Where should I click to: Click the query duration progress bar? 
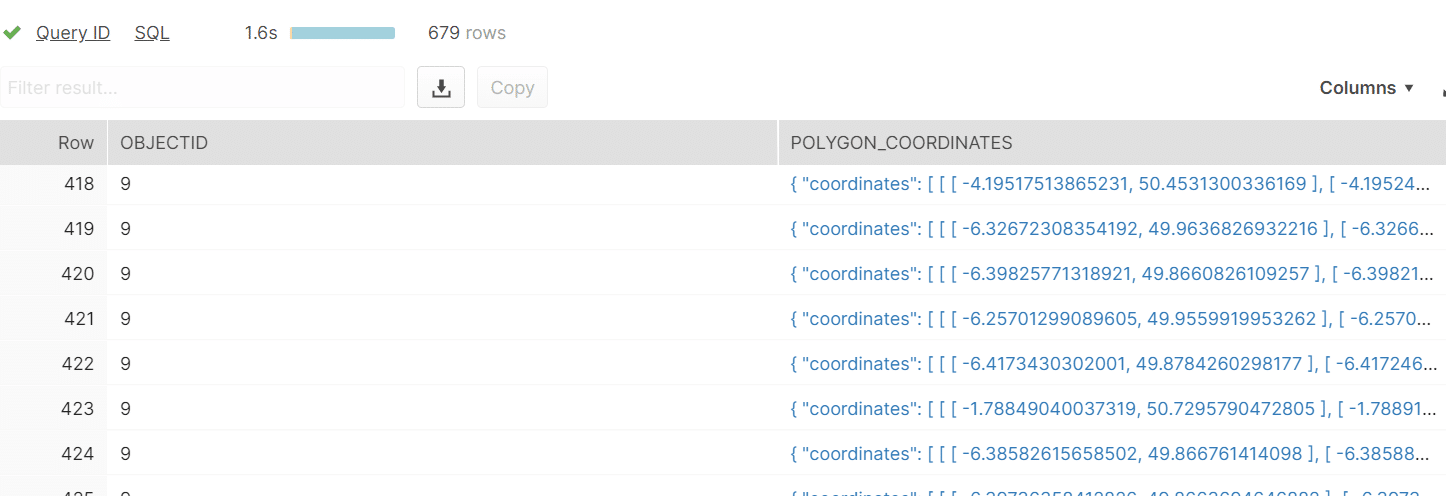click(x=342, y=33)
